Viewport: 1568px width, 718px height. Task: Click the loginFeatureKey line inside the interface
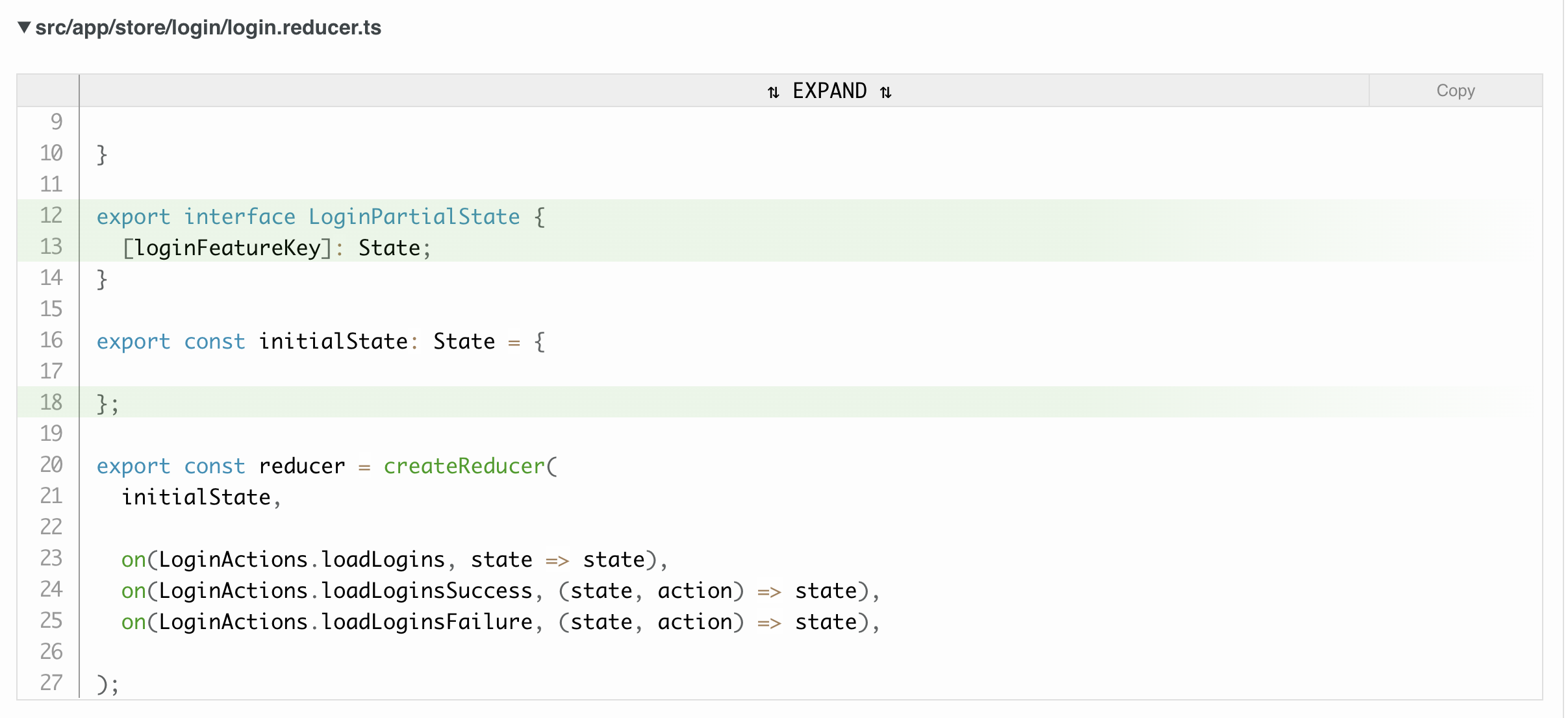pyautogui.click(x=276, y=247)
